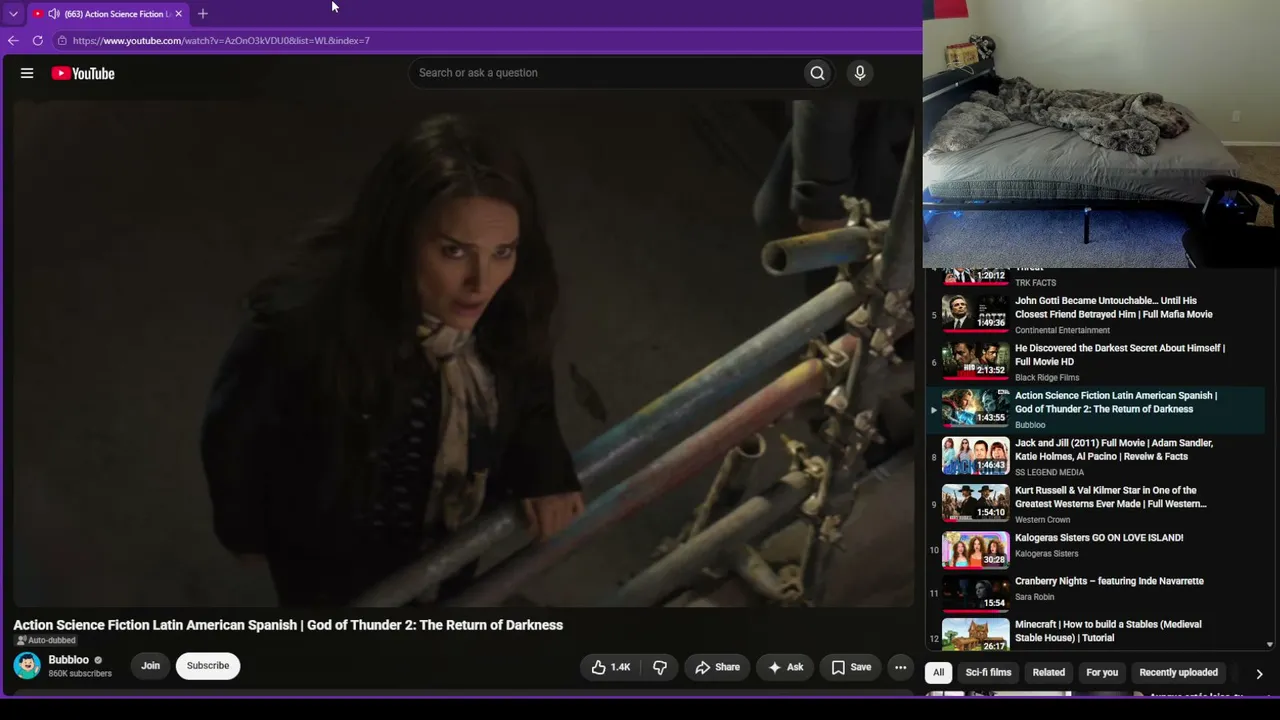The width and height of the screenshot is (1280, 720).
Task: Go back using browser back arrow
Action: tap(13, 41)
